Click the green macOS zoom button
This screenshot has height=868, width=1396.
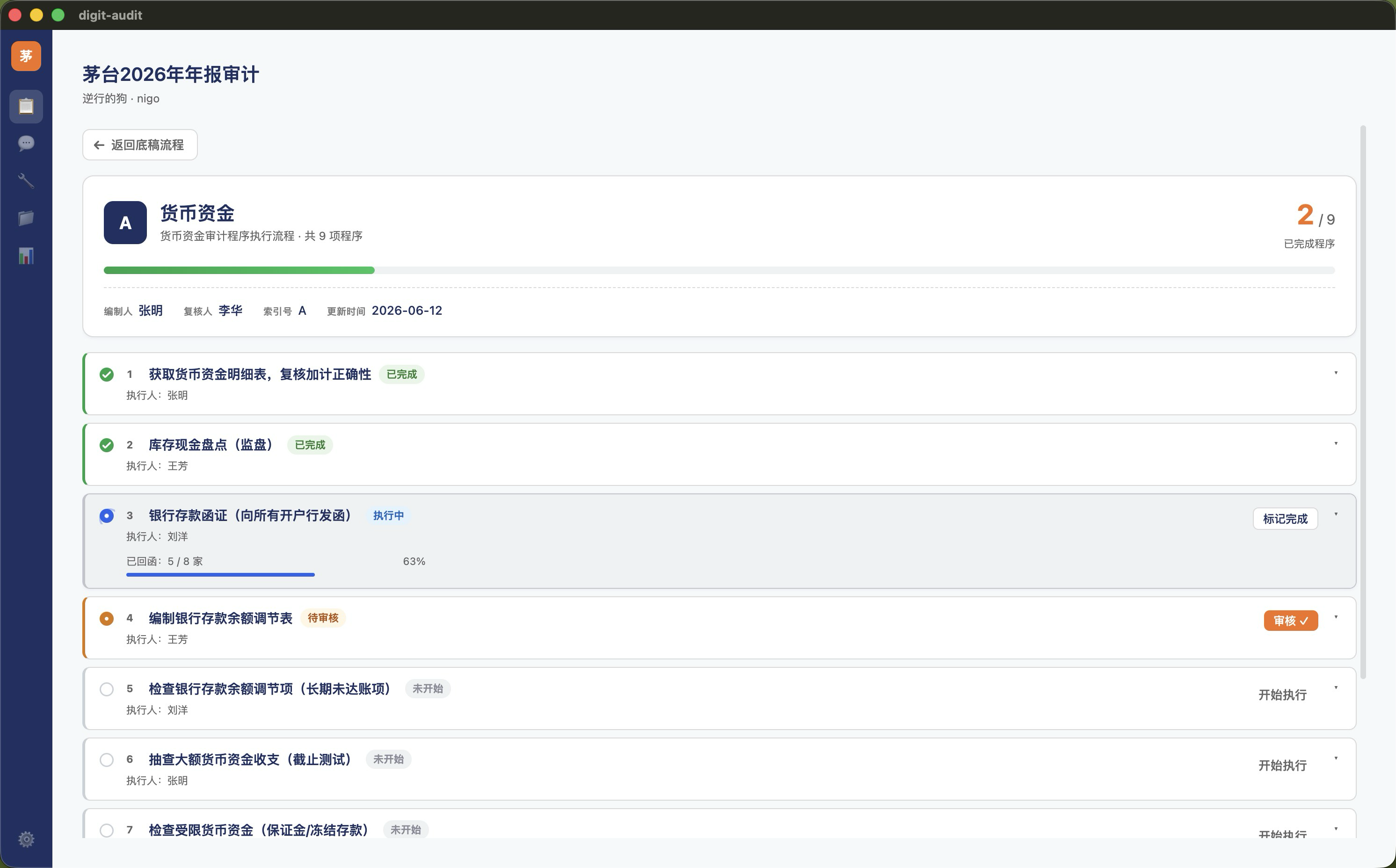tap(58, 15)
